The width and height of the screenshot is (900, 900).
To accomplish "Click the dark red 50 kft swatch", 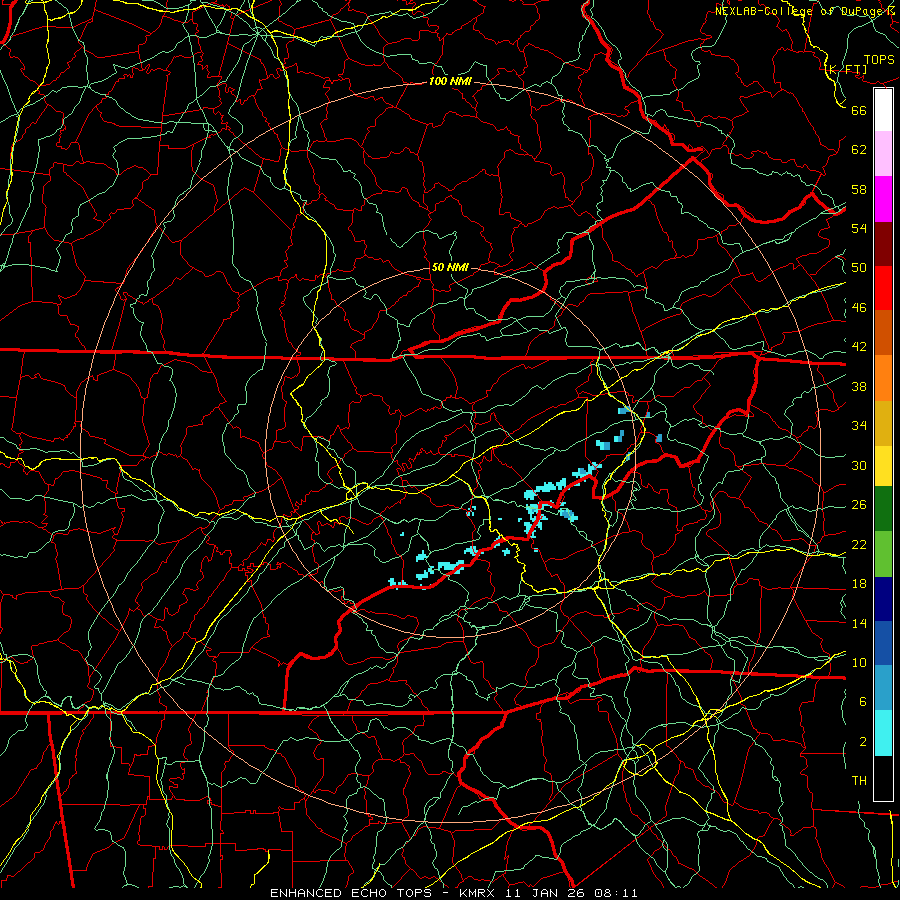I will click(883, 244).
